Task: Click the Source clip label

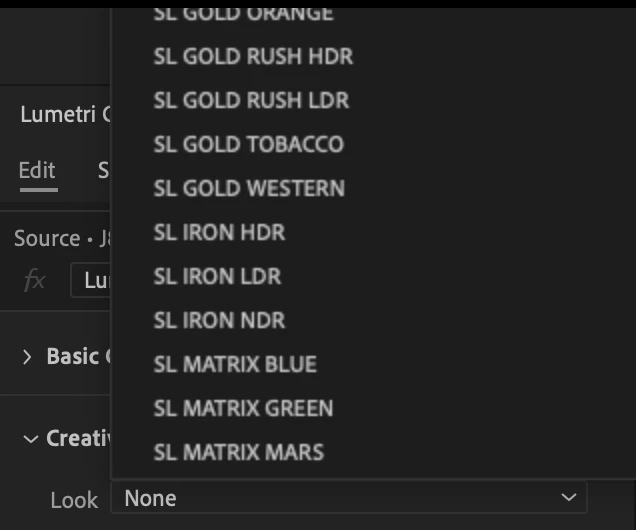Action: (x=62, y=238)
